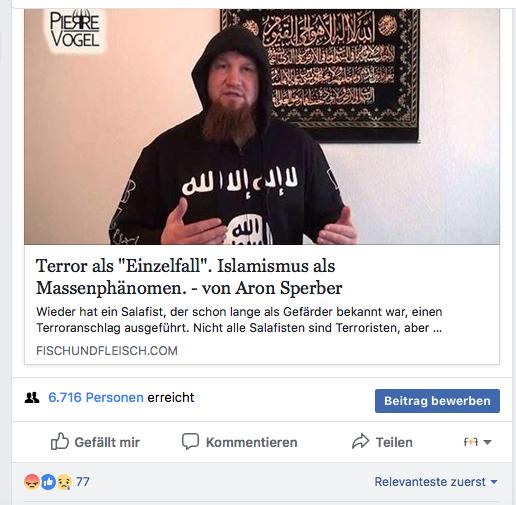Click the people-reached silhouette icon
Viewport: 516px width, 505px height.
coord(32,398)
